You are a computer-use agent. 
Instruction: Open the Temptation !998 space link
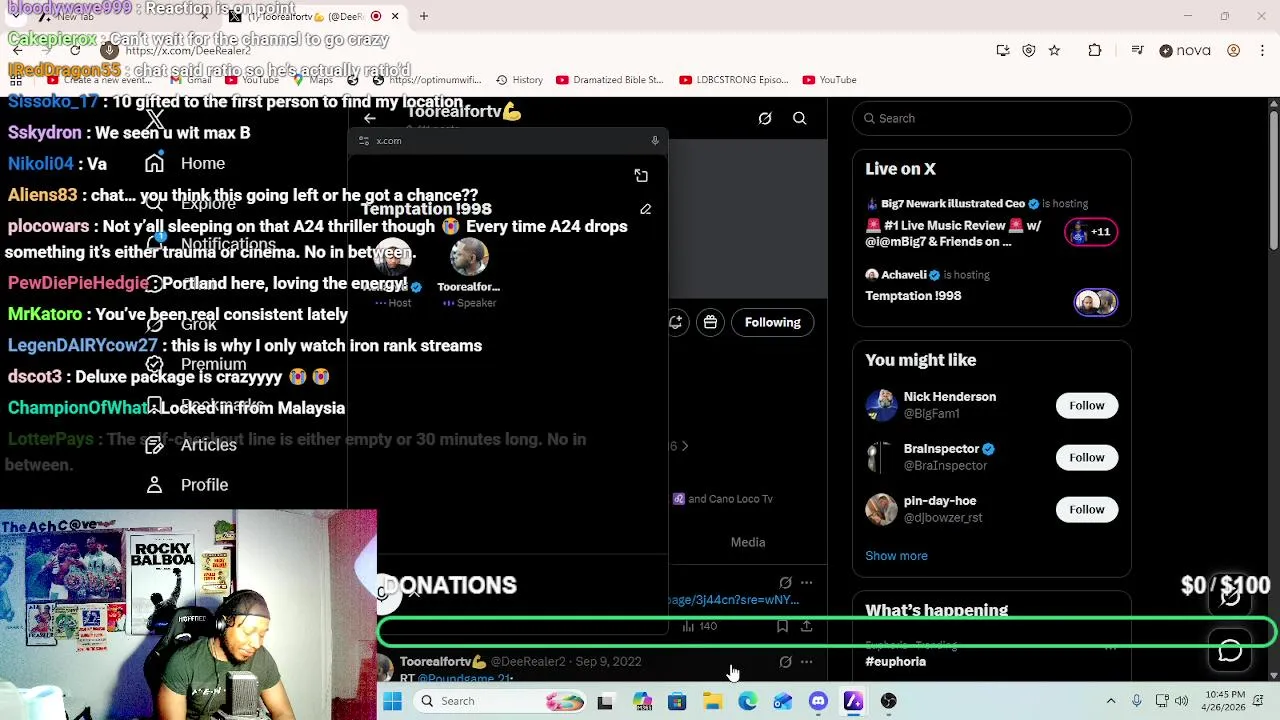pyautogui.click(x=913, y=296)
